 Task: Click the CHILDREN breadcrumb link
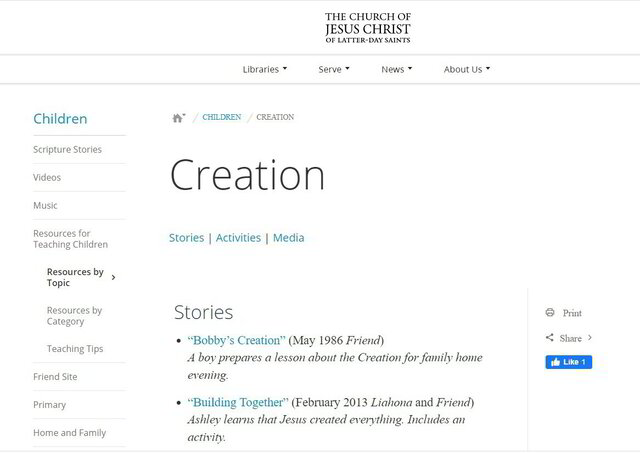click(x=222, y=117)
